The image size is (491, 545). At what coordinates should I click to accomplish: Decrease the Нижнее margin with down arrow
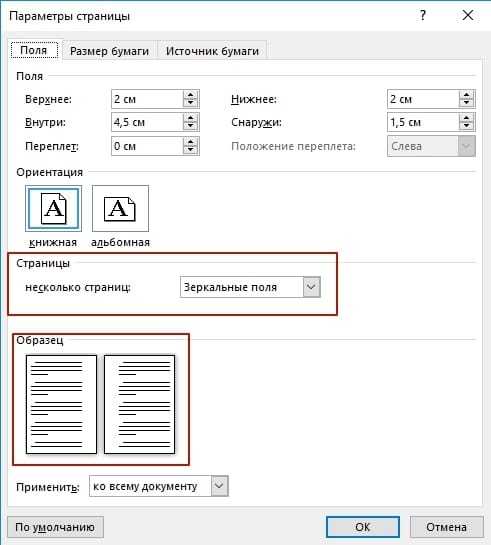(466, 103)
